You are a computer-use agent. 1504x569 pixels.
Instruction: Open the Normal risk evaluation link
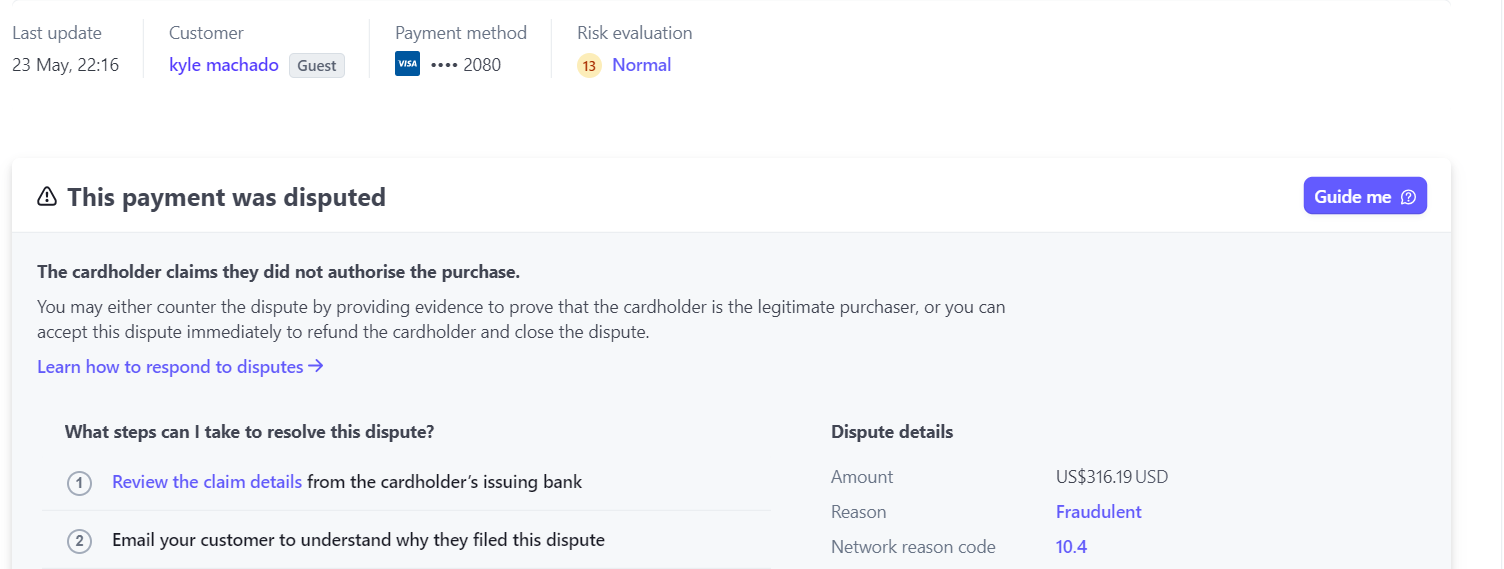coord(641,65)
